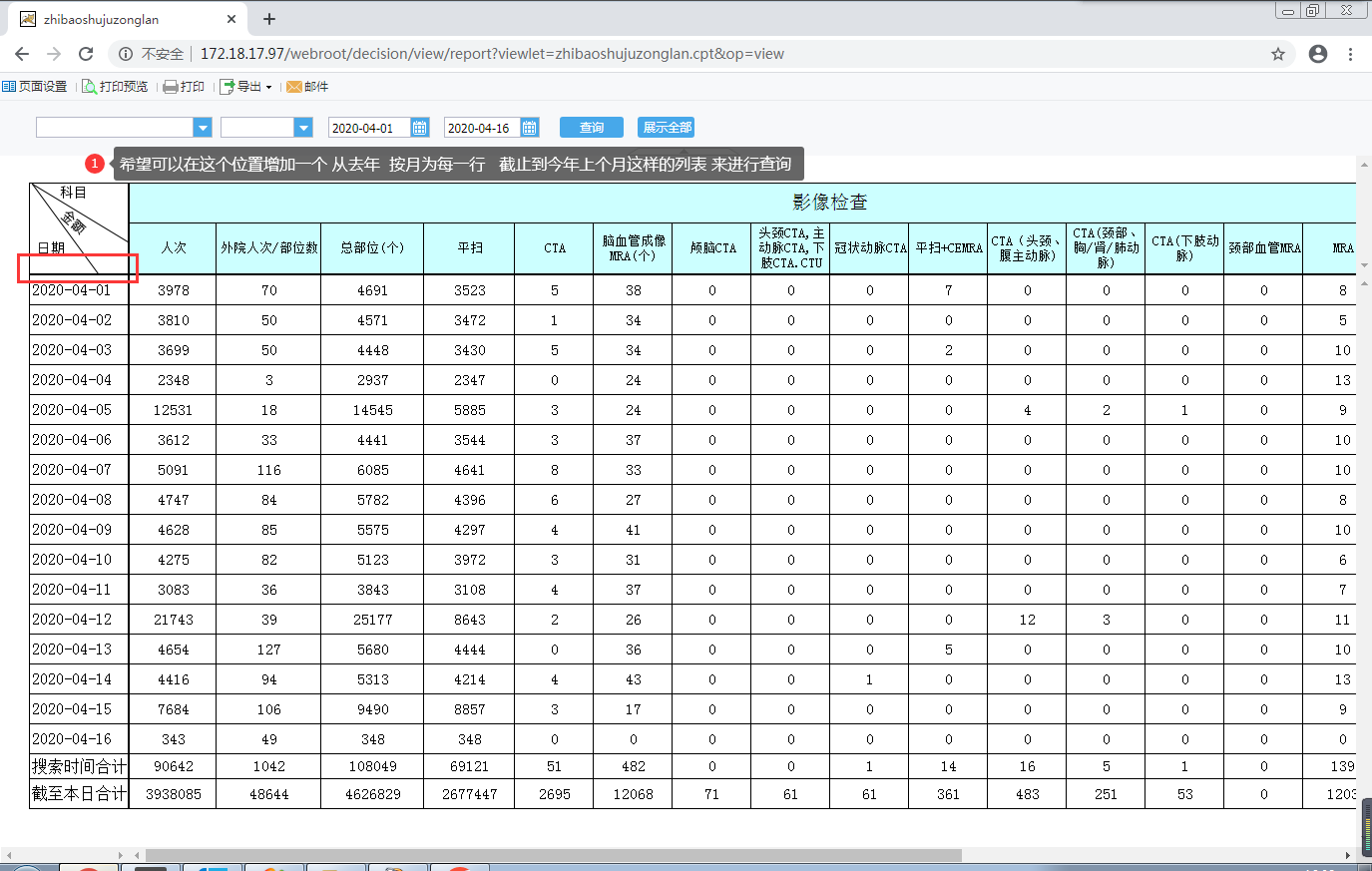
Task: Click the horizontal scrollbar thumb
Action: tap(553, 855)
